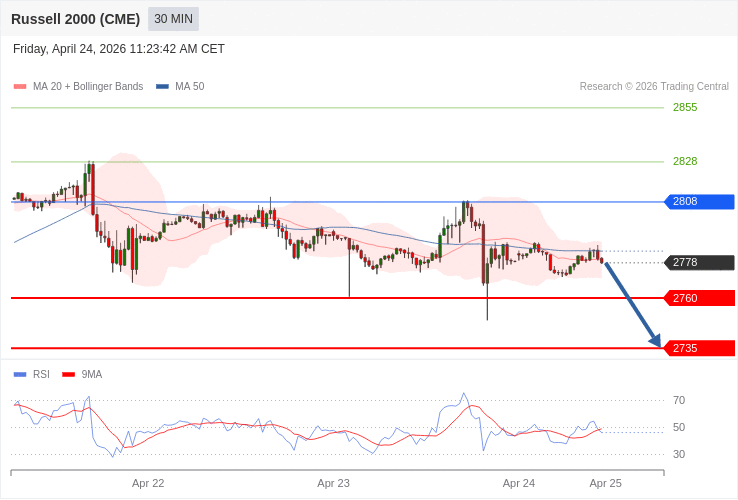
Task: Click the green 2855 resistance label
Action: click(x=685, y=107)
